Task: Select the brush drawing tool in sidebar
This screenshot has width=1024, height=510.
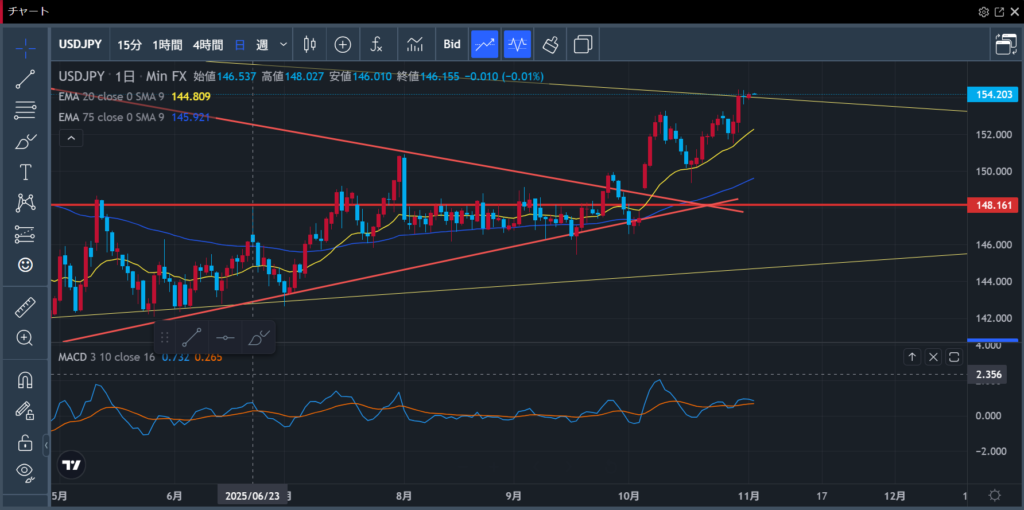Action: pos(26,141)
